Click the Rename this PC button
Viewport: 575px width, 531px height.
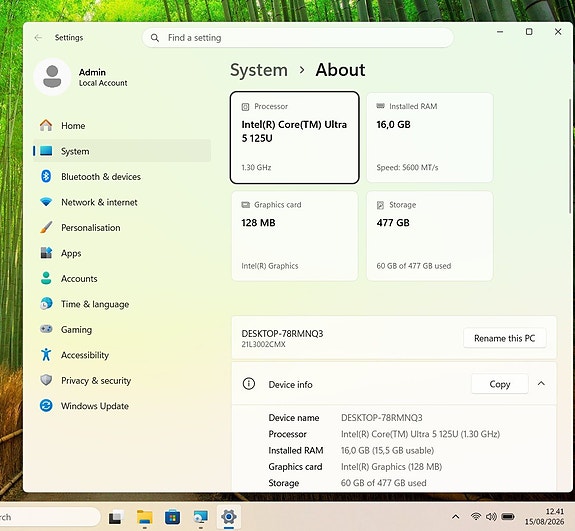coord(505,338)
